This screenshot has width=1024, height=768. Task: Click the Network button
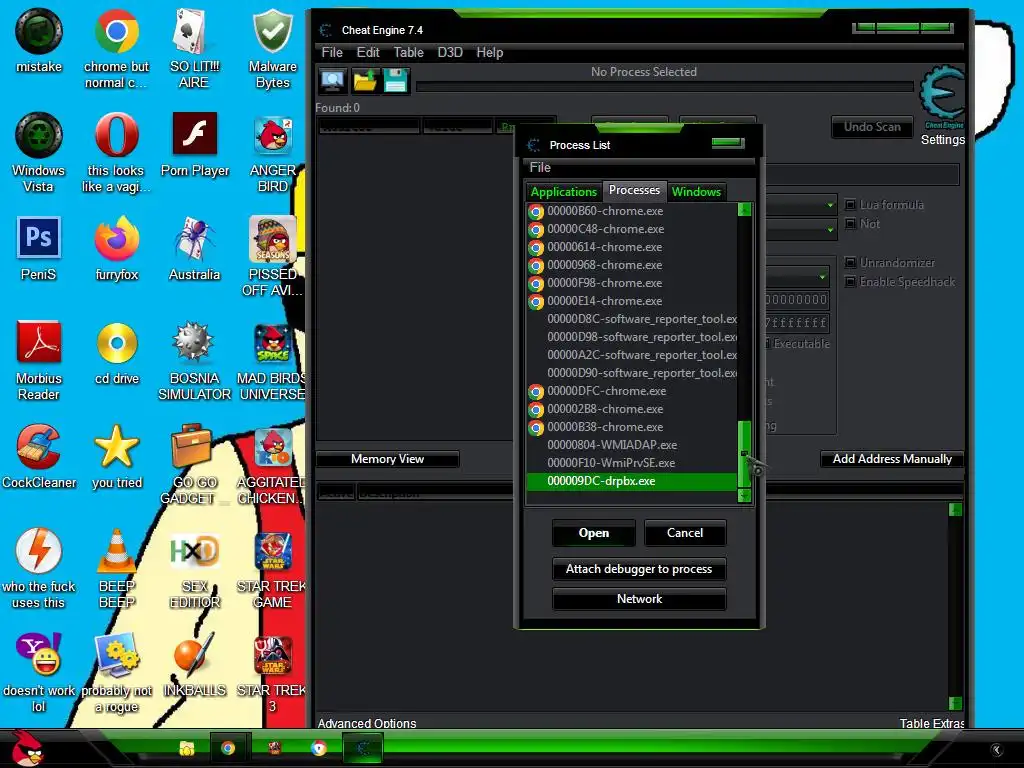pyautogui.click(x=639, y=599)
